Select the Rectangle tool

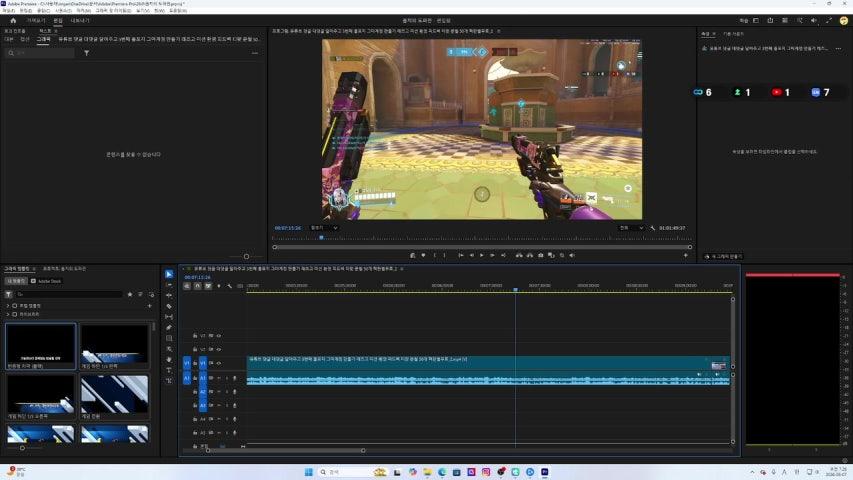[169, 338]
